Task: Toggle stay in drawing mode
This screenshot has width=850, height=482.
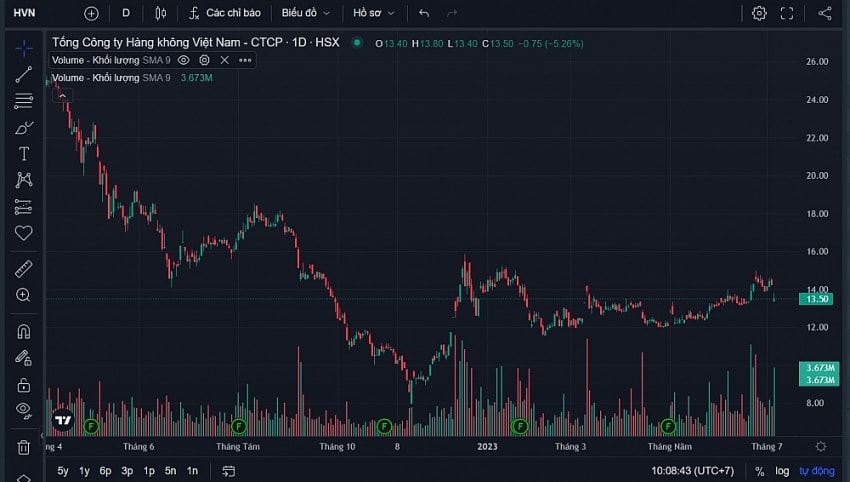Action: (x=23, y=358)
